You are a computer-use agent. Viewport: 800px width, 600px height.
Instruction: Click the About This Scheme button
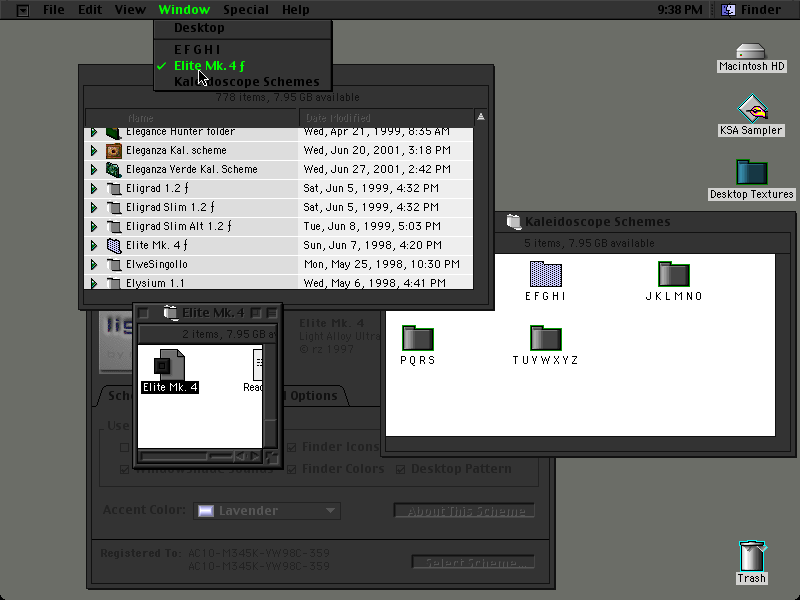point(464,511)
